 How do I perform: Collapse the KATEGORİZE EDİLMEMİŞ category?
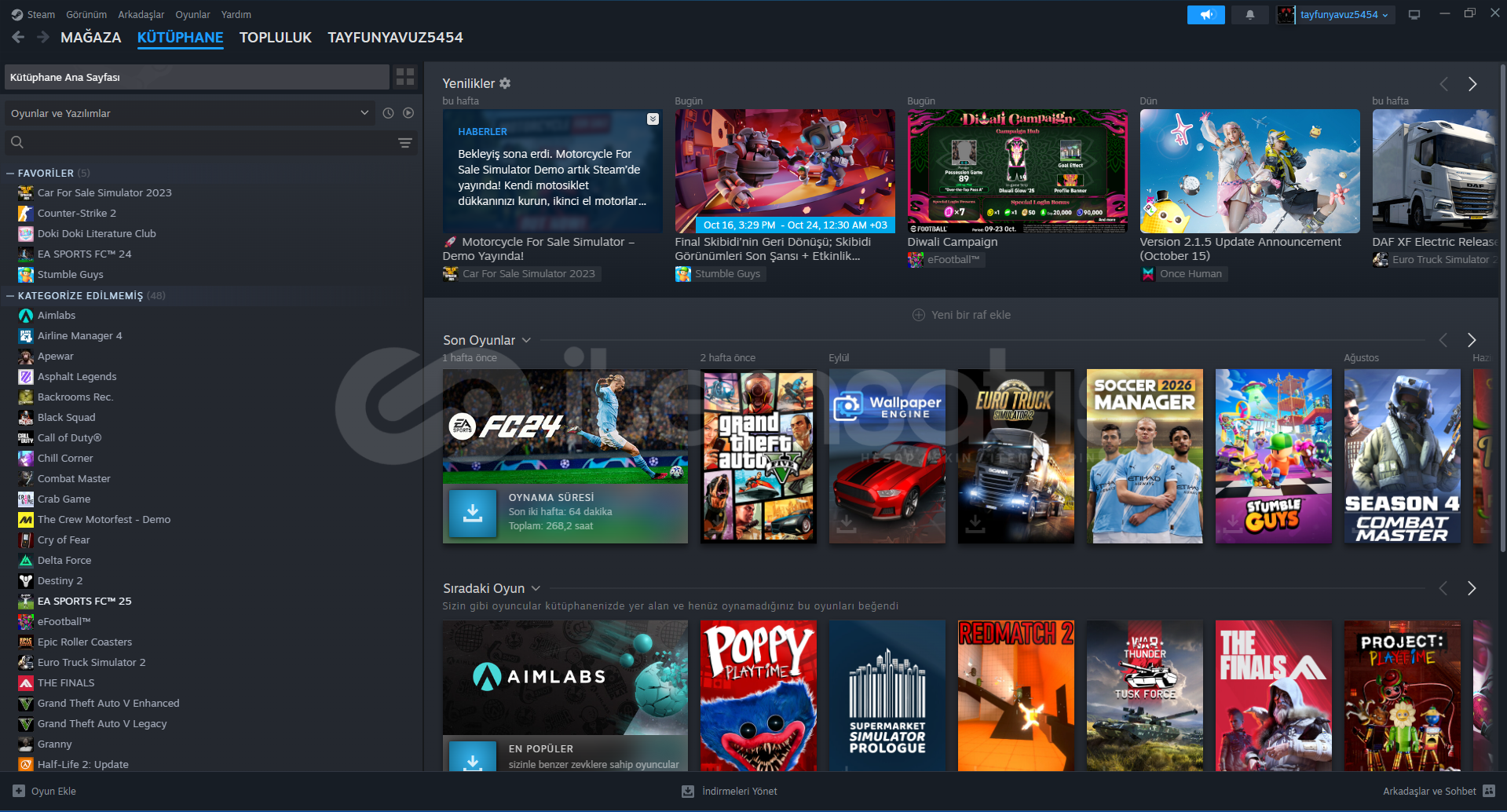[x=10, y=295]
